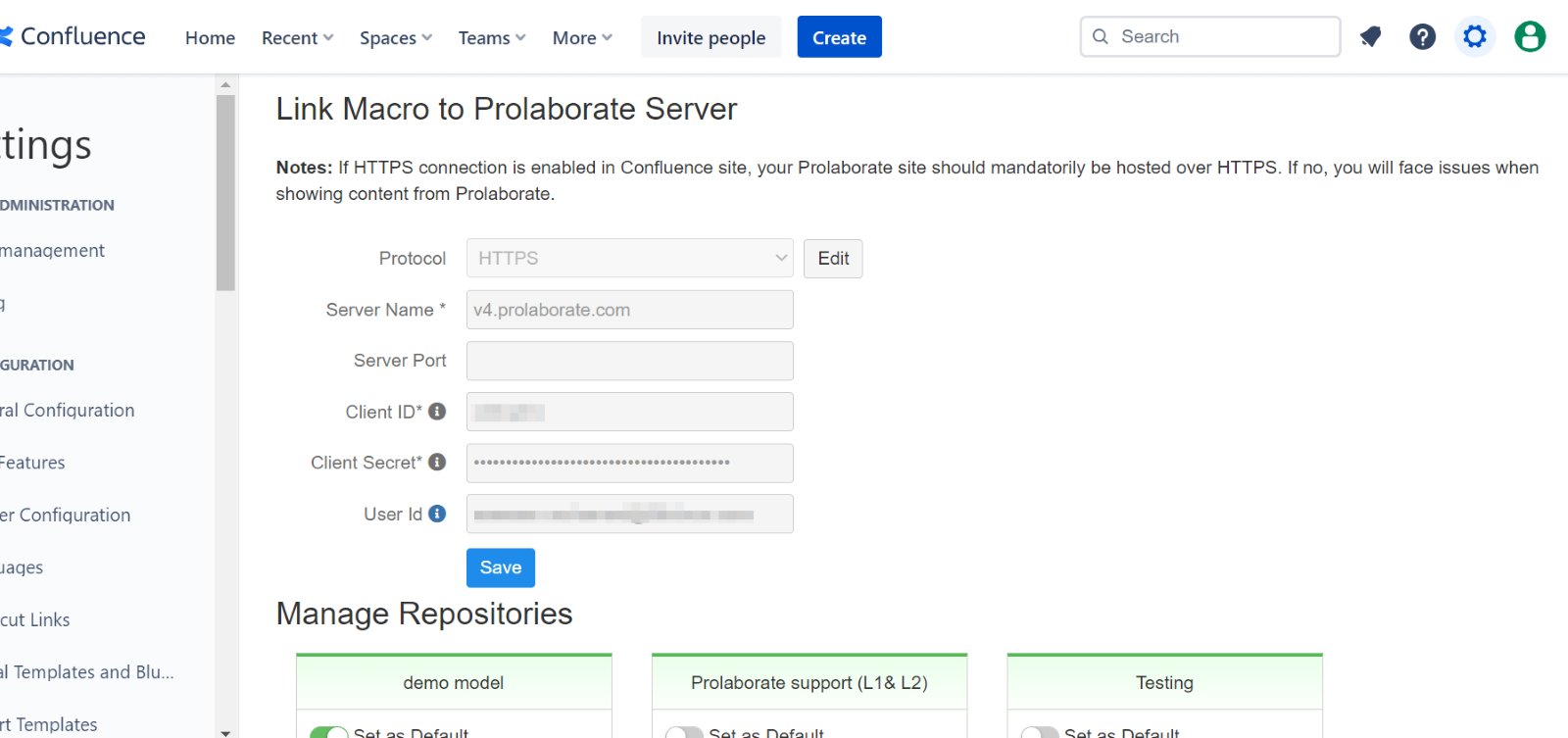Click the Prolaborate support (L1& L2) header
1568x738 pixels.
click(809, 682)
